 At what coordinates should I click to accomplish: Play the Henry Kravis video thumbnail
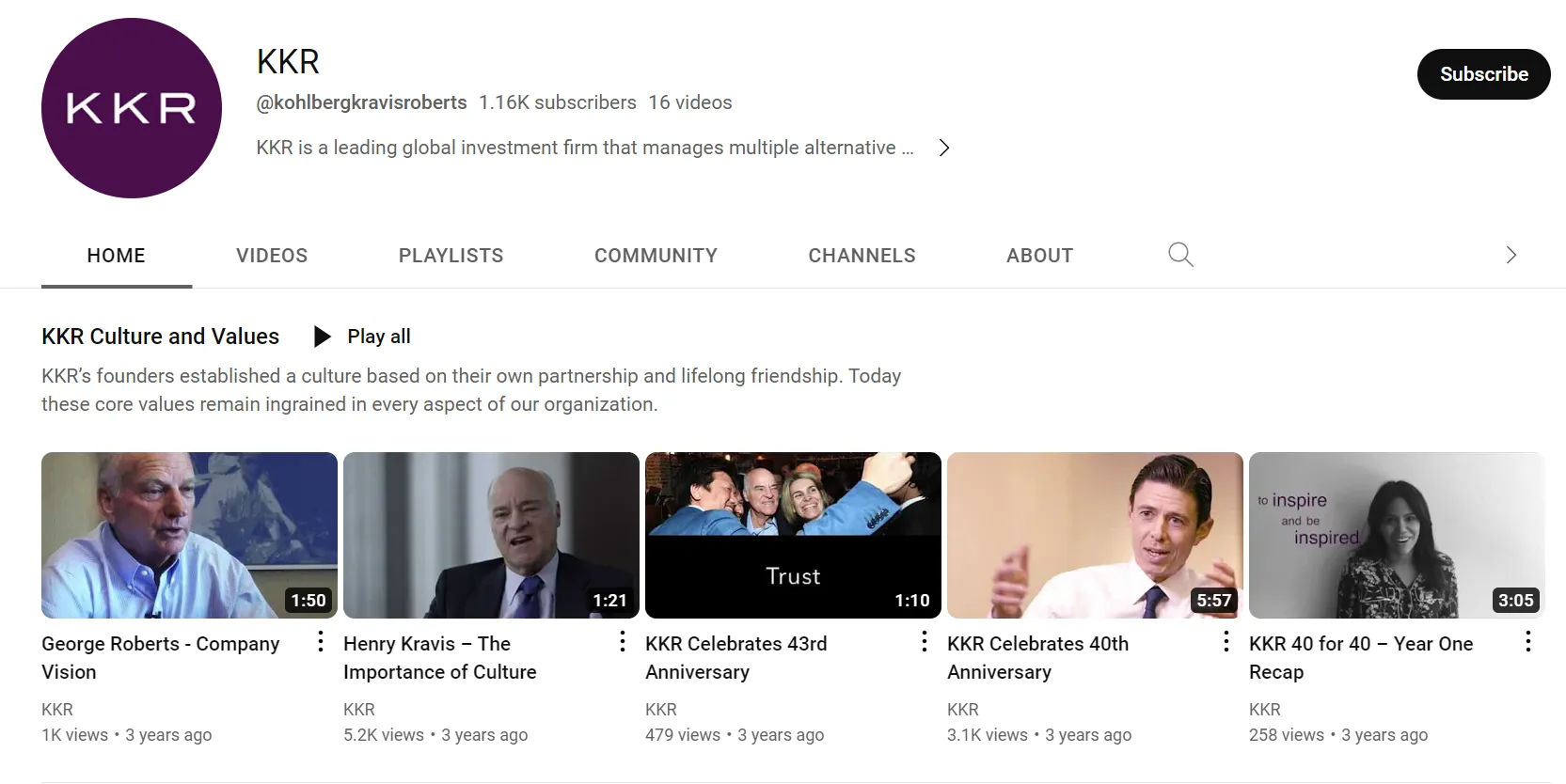point(491,535)
